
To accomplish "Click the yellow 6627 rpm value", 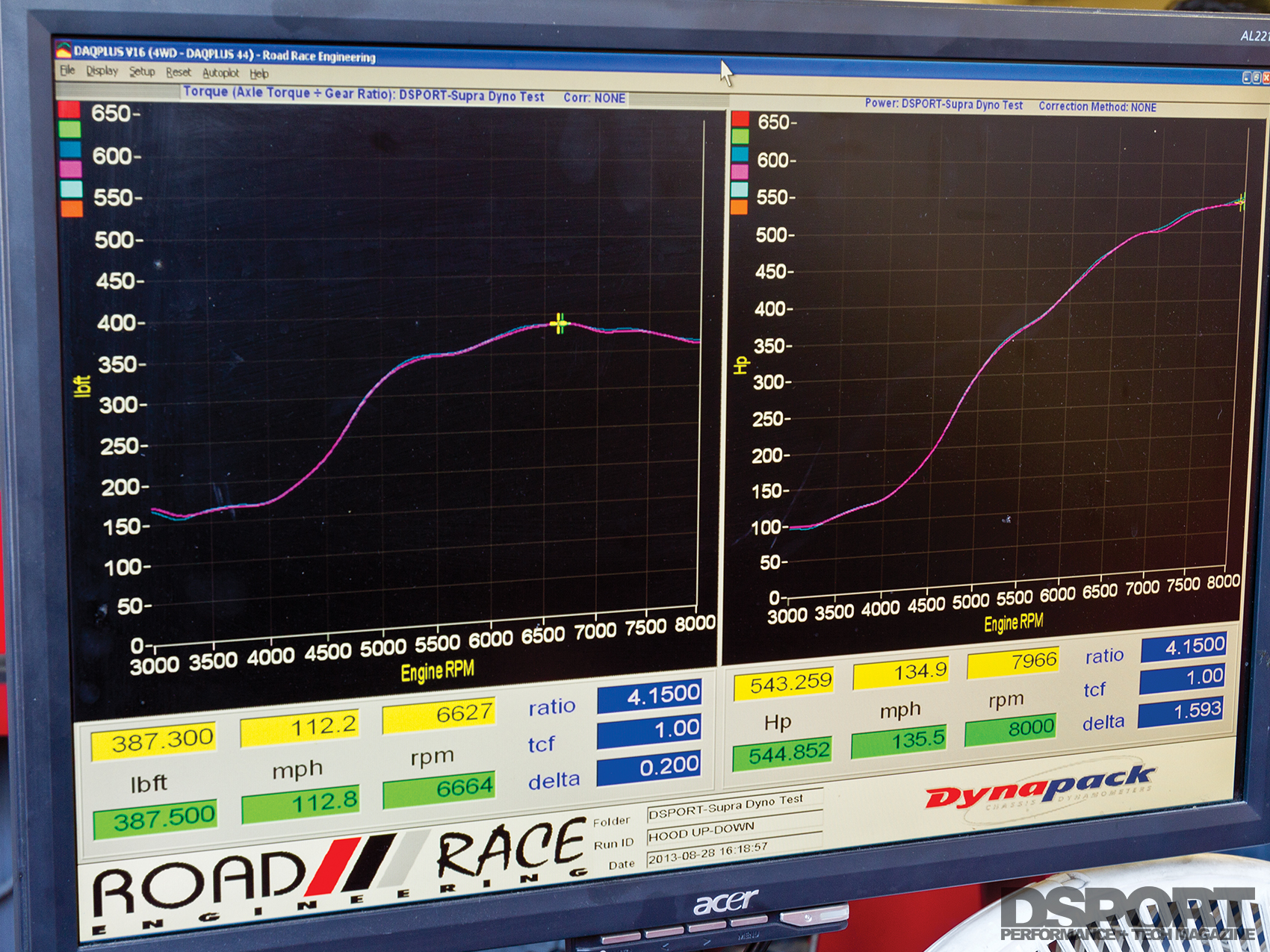I will point(439,715).
